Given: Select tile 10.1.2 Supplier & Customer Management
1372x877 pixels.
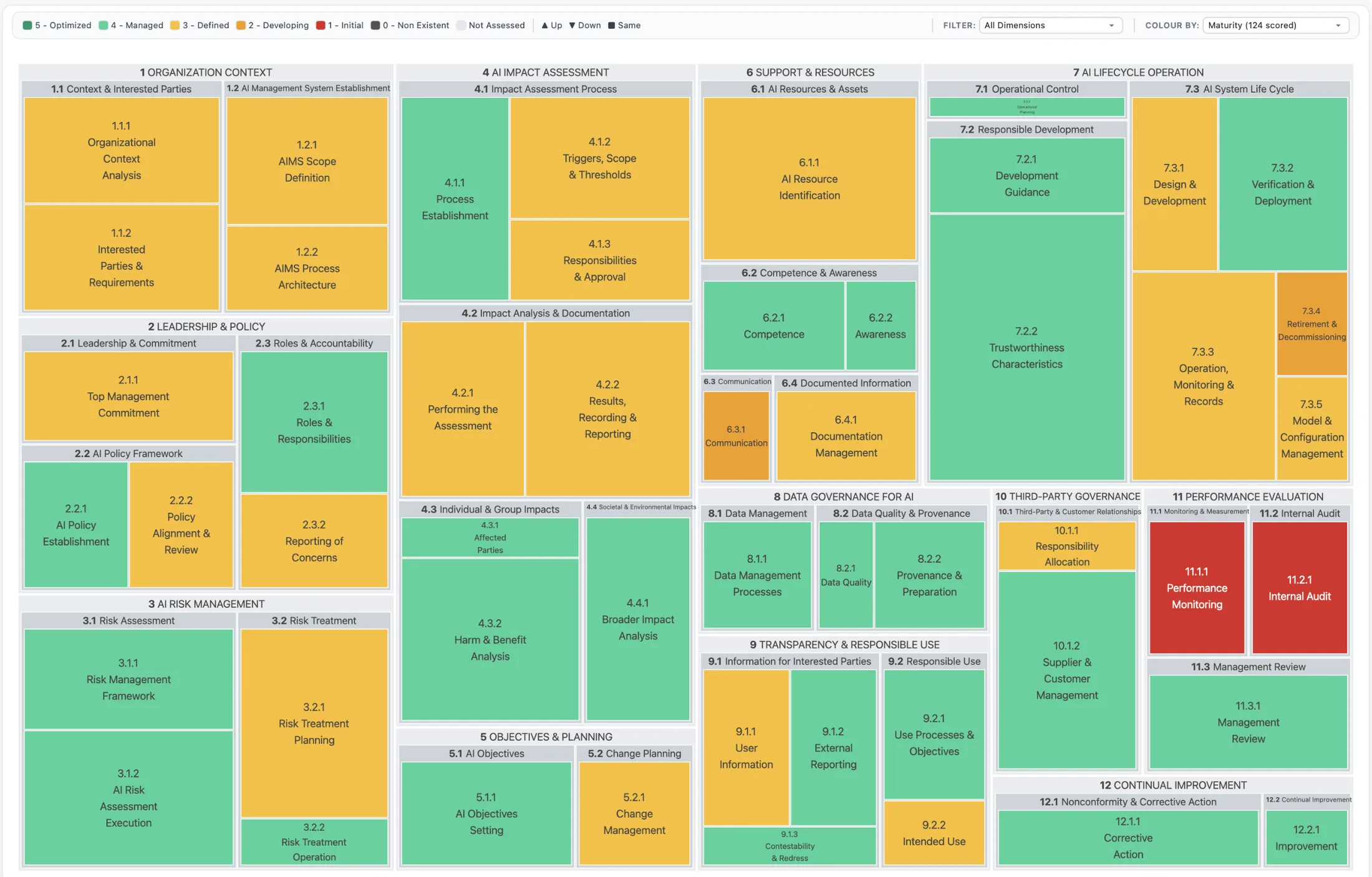Looking at the screenshot, I should pyautogui.click(x=1067, y=670).
